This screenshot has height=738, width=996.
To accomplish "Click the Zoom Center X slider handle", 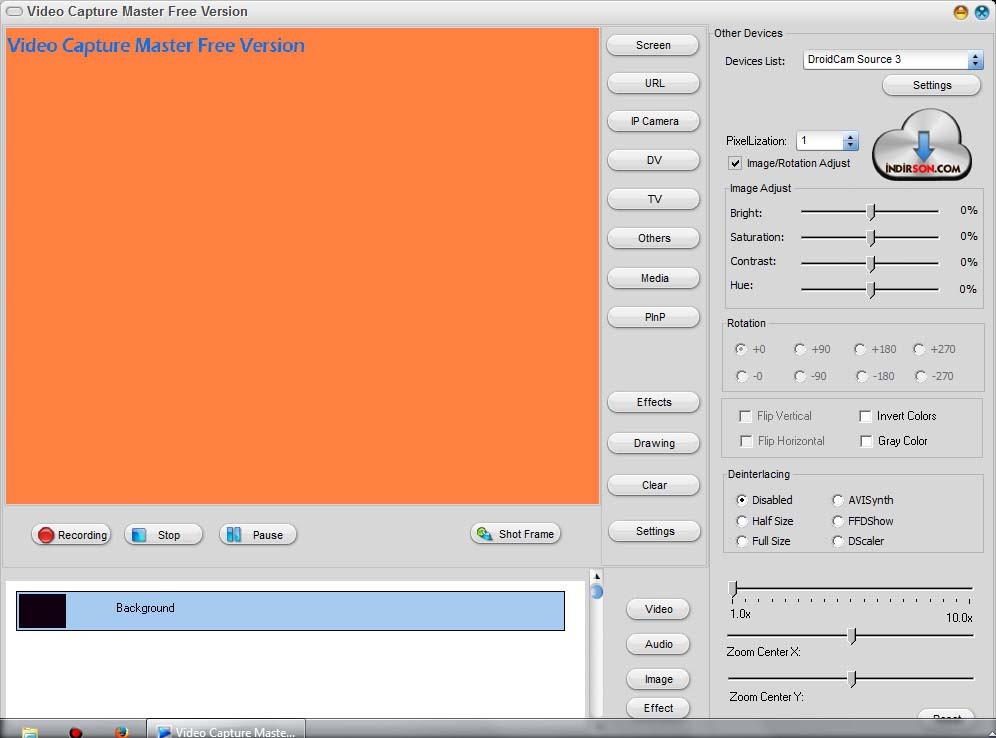I will click(852, 635).
